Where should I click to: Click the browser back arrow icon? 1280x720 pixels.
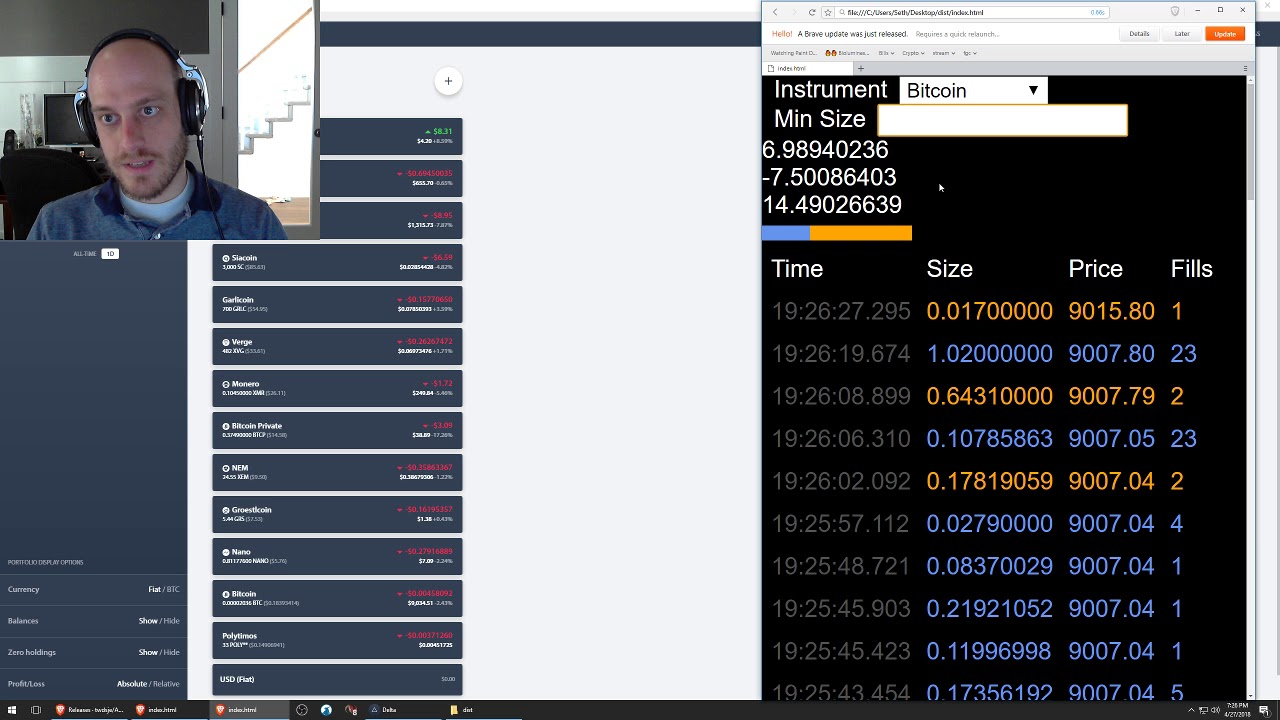tap(775, 12)
